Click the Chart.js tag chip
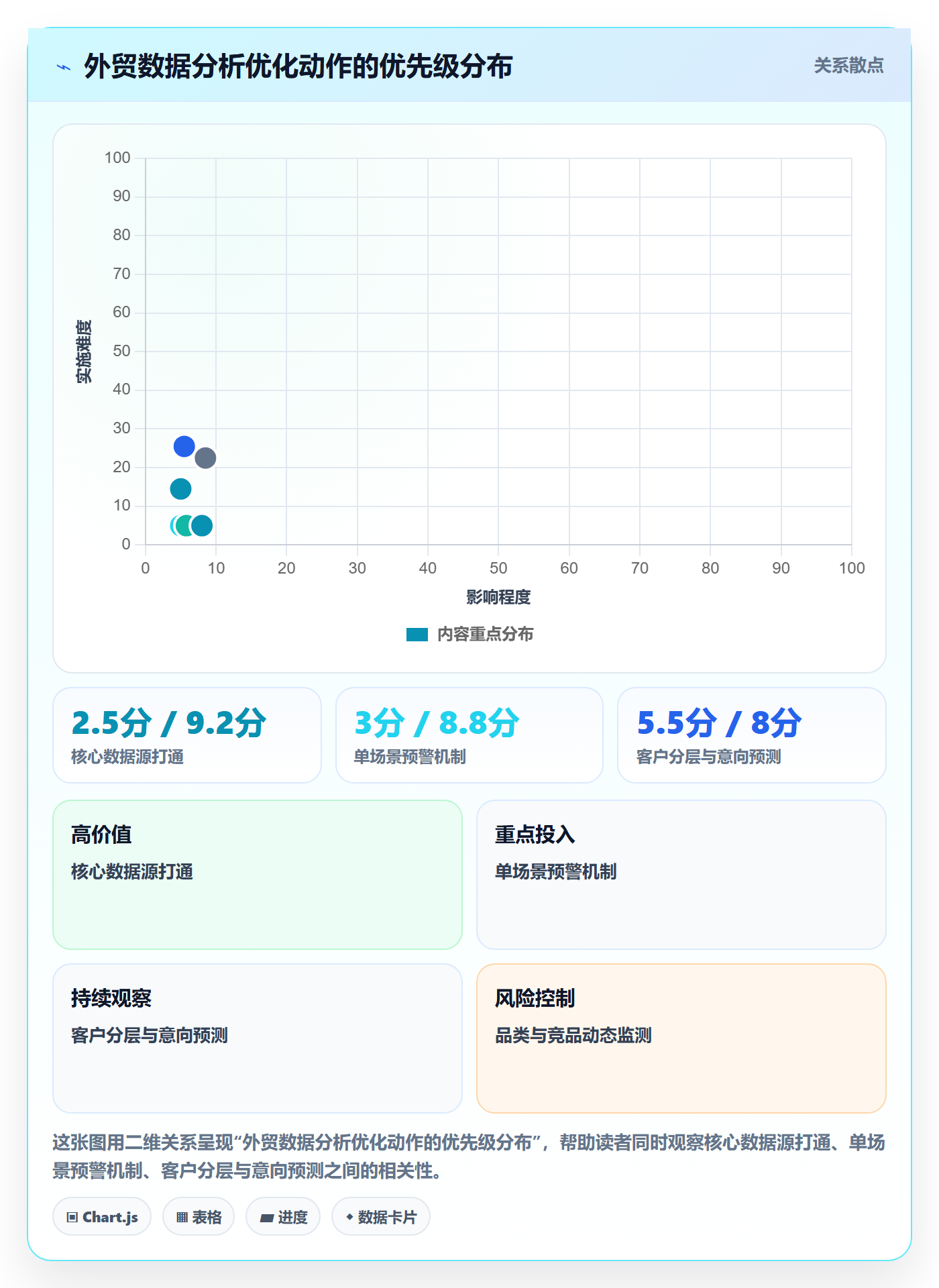Screen dimensions: 939x1288 tap(102, 1217)
